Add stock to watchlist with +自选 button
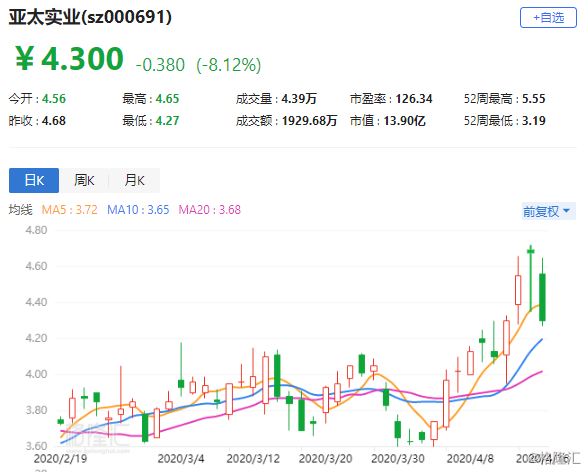The width and height of the screenshot is (588, 472). coord(548,17)
